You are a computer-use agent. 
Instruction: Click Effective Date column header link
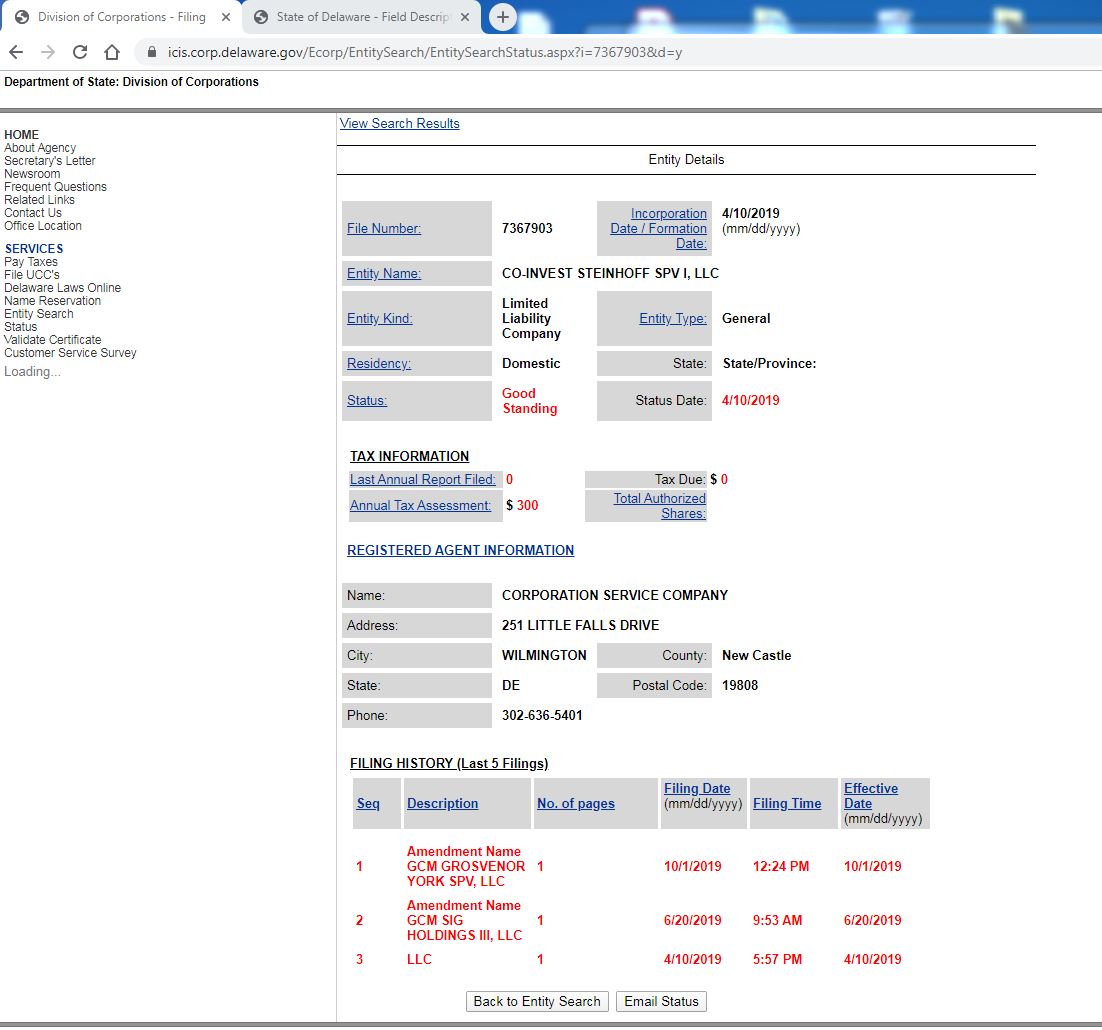tap(871, 796)
